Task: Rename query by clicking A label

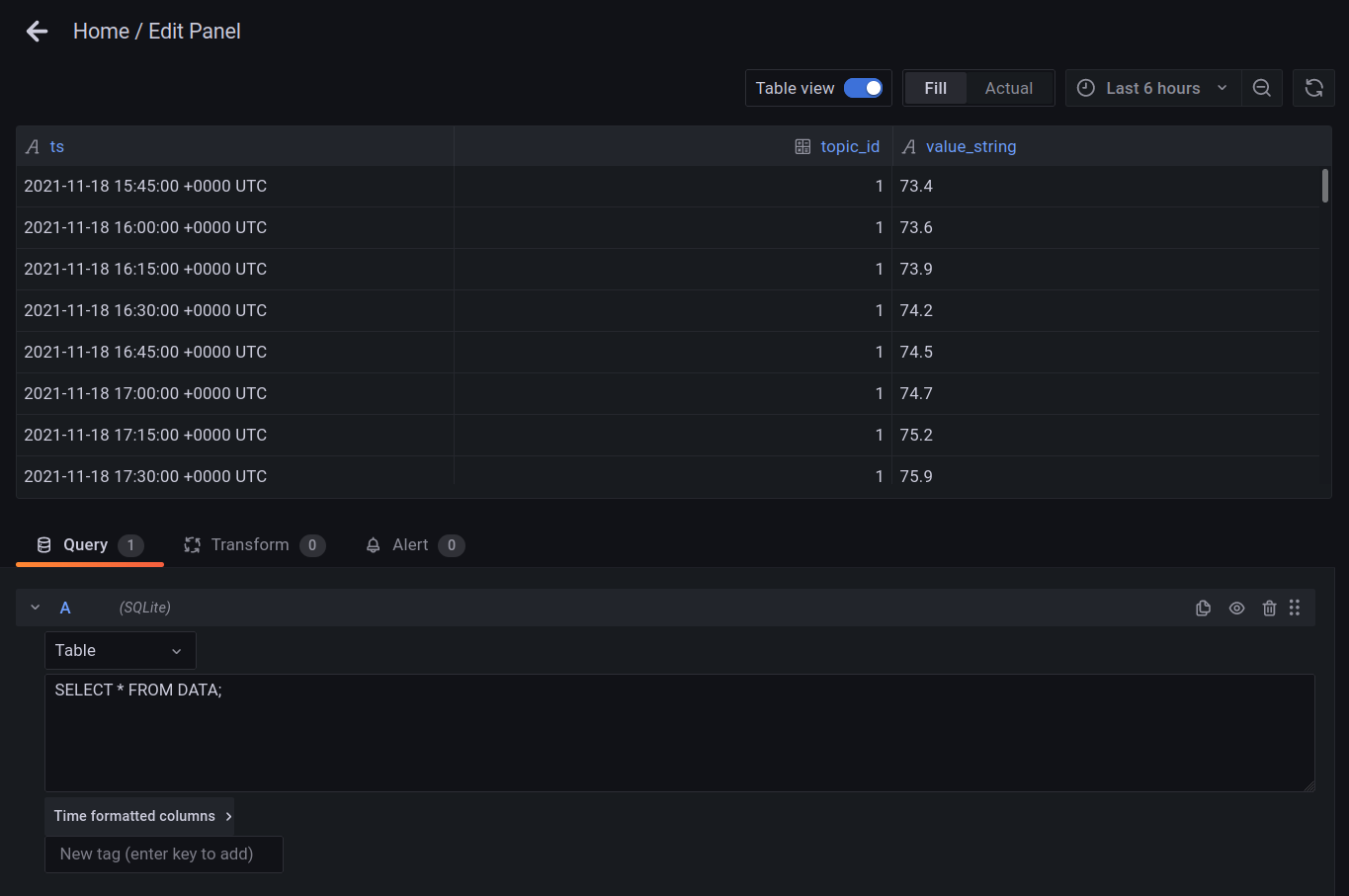Action: [65, 608]
